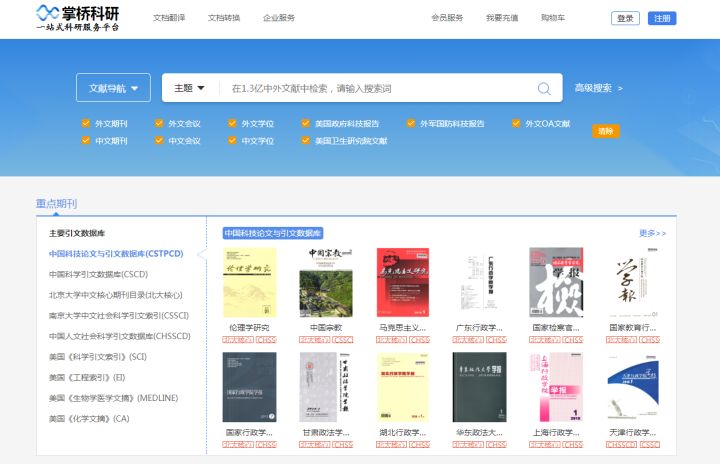The width and height of the screenshot is (720, 464).
Task: Click the blue 中国科技论文与引文数据库 heading tag
Action: point(273,233)
